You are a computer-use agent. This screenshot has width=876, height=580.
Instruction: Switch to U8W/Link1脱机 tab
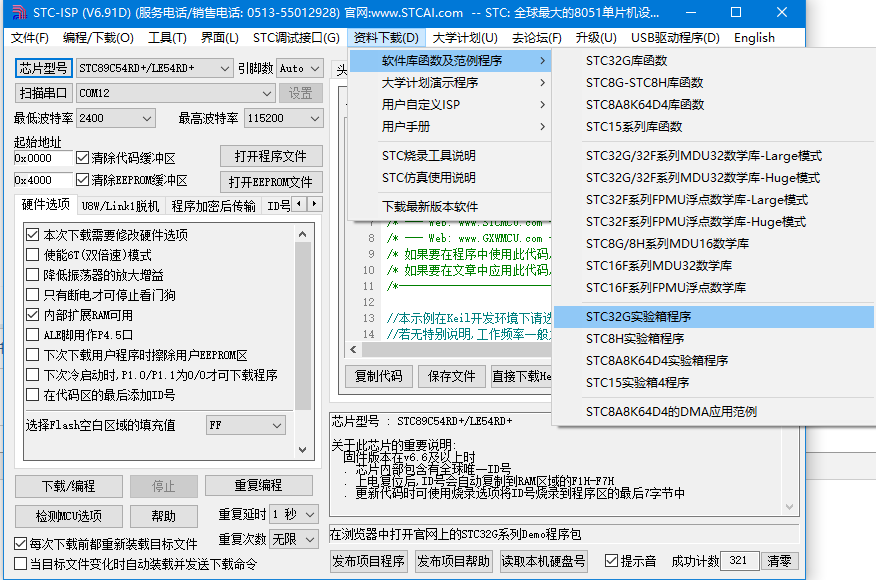tap(120, 206)
